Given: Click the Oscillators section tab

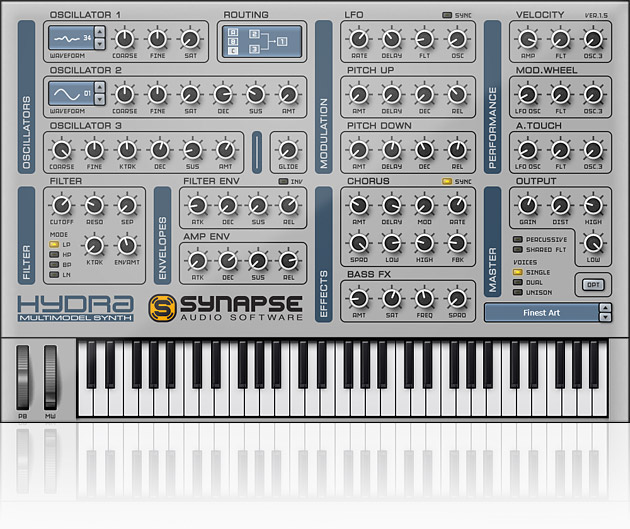Looking at the screenshot, I should click(26, 97).
